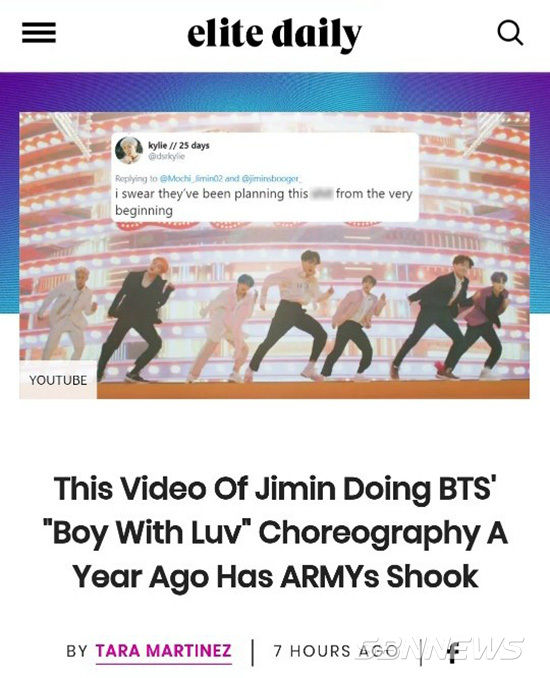Viewport: 550px width, 678px height.
Task: Click the 7 HOURS AGO timestamp
Action: pyautogui.click(x=336, y=651)
